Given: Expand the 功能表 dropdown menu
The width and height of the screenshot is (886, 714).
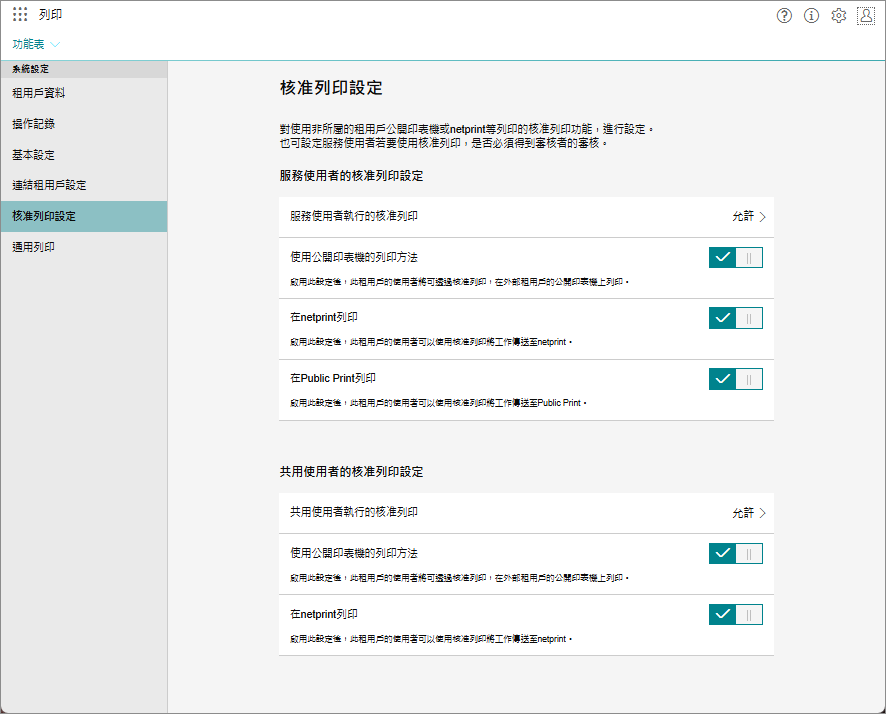Looking at the screenshot, I should pos(36,44).
